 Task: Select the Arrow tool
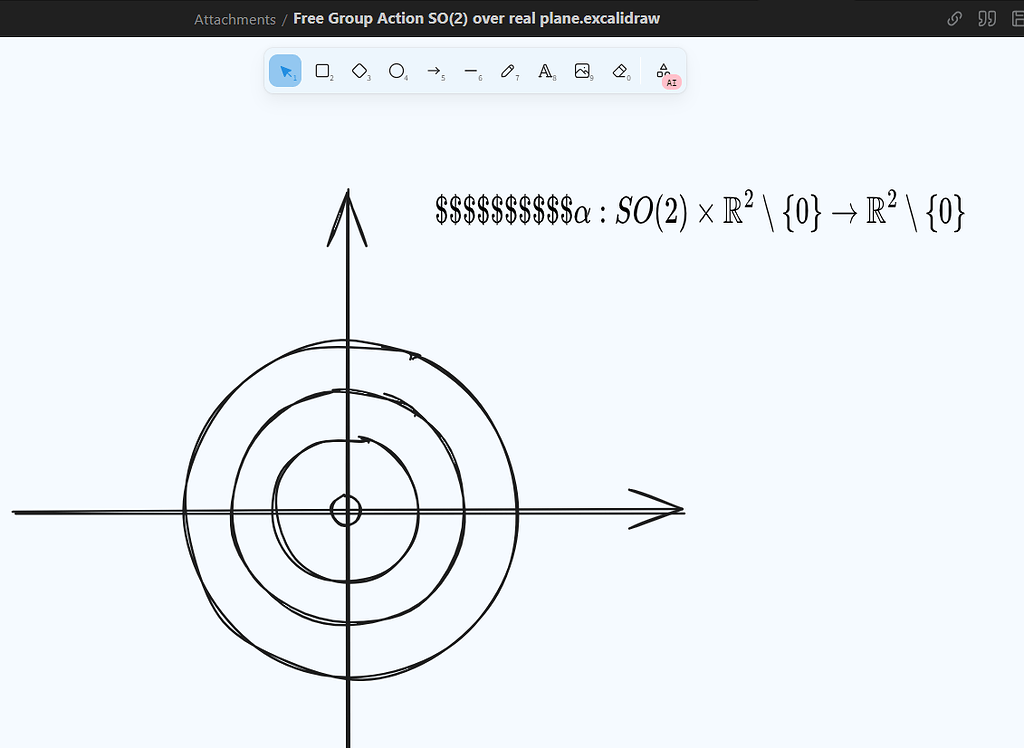click(434, 71)
